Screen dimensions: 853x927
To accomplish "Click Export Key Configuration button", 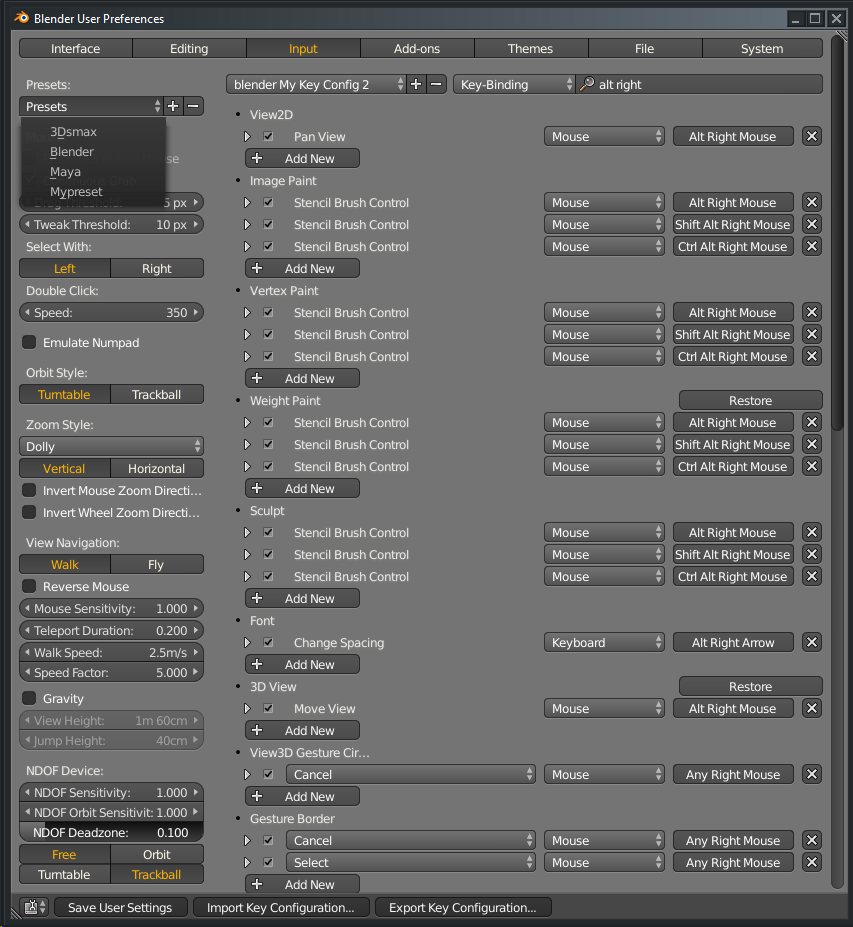I will [x=462, y=907].
